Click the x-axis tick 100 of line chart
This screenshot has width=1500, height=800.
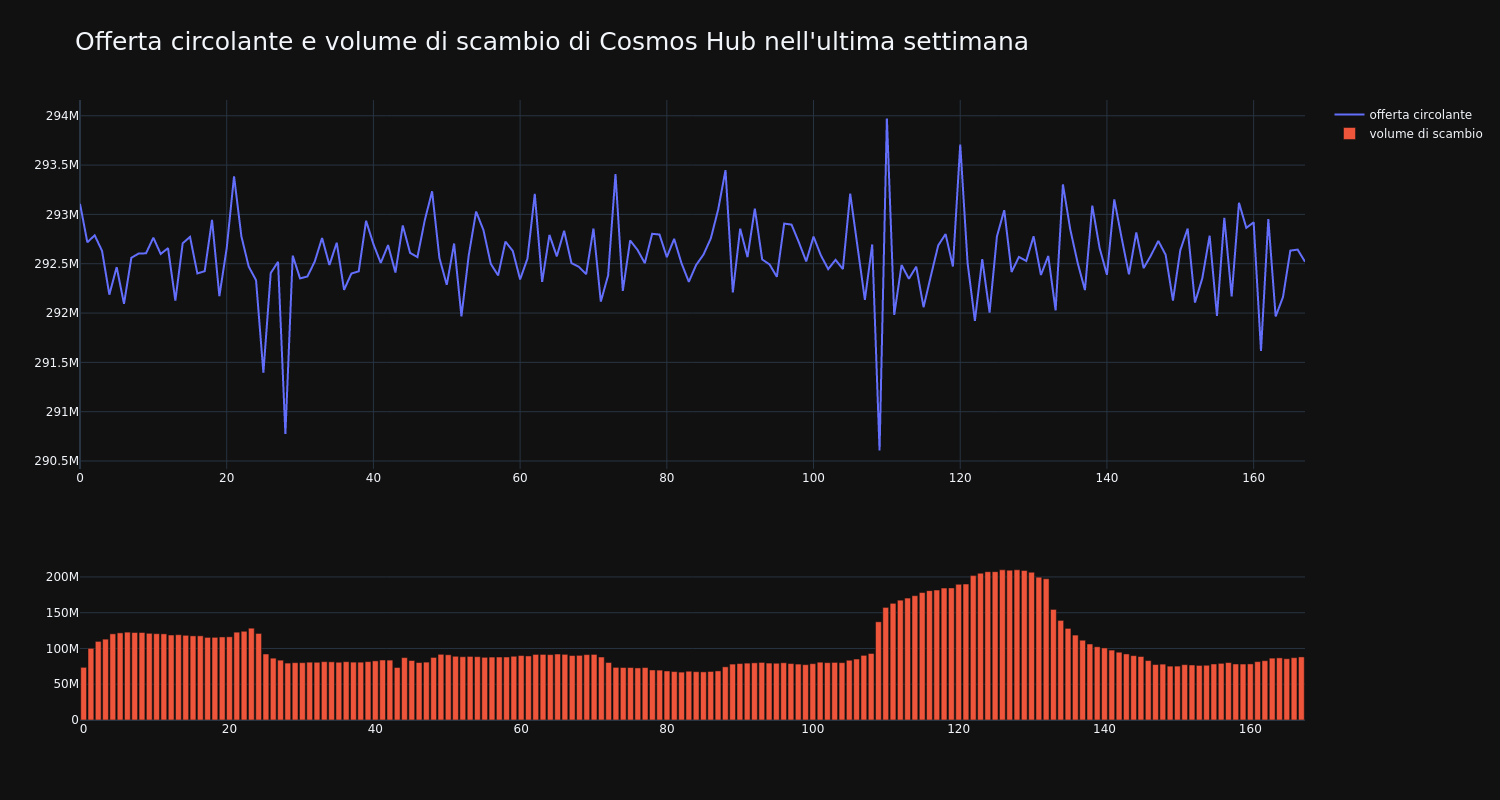tap(813, 478)
